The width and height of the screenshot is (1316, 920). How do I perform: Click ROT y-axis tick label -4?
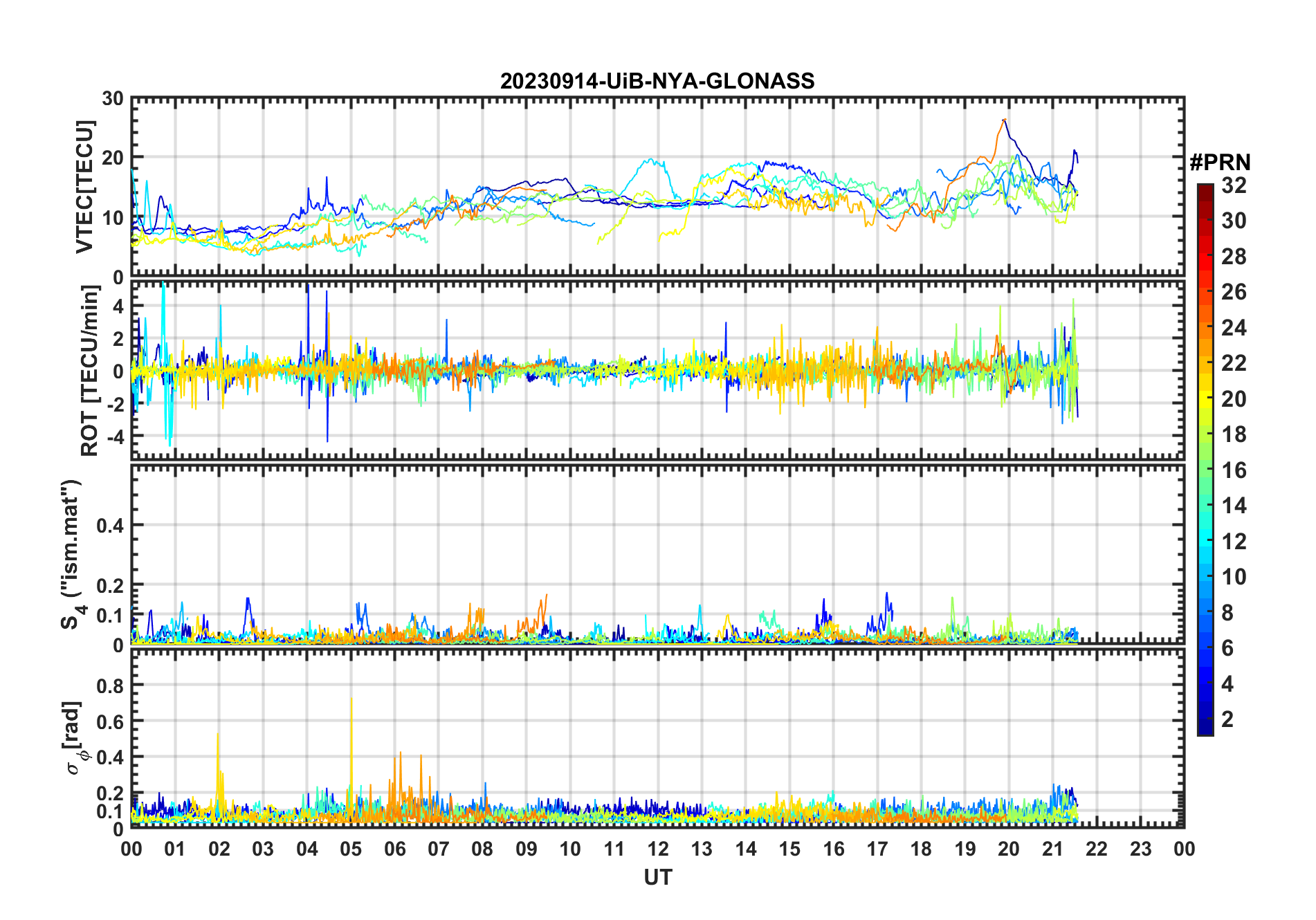point(116,436)
